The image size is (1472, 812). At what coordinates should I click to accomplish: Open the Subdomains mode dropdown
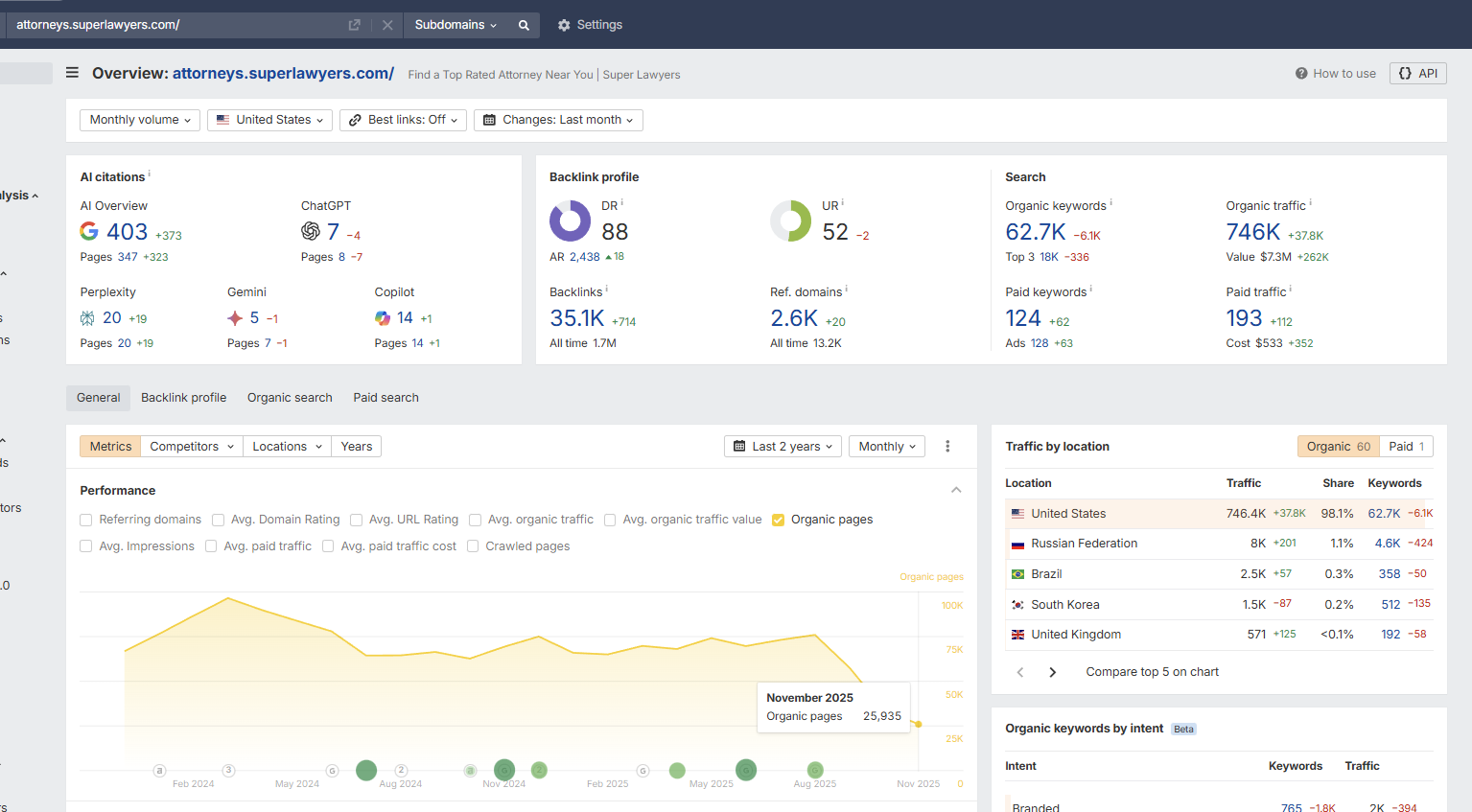[x=456, y=25]
